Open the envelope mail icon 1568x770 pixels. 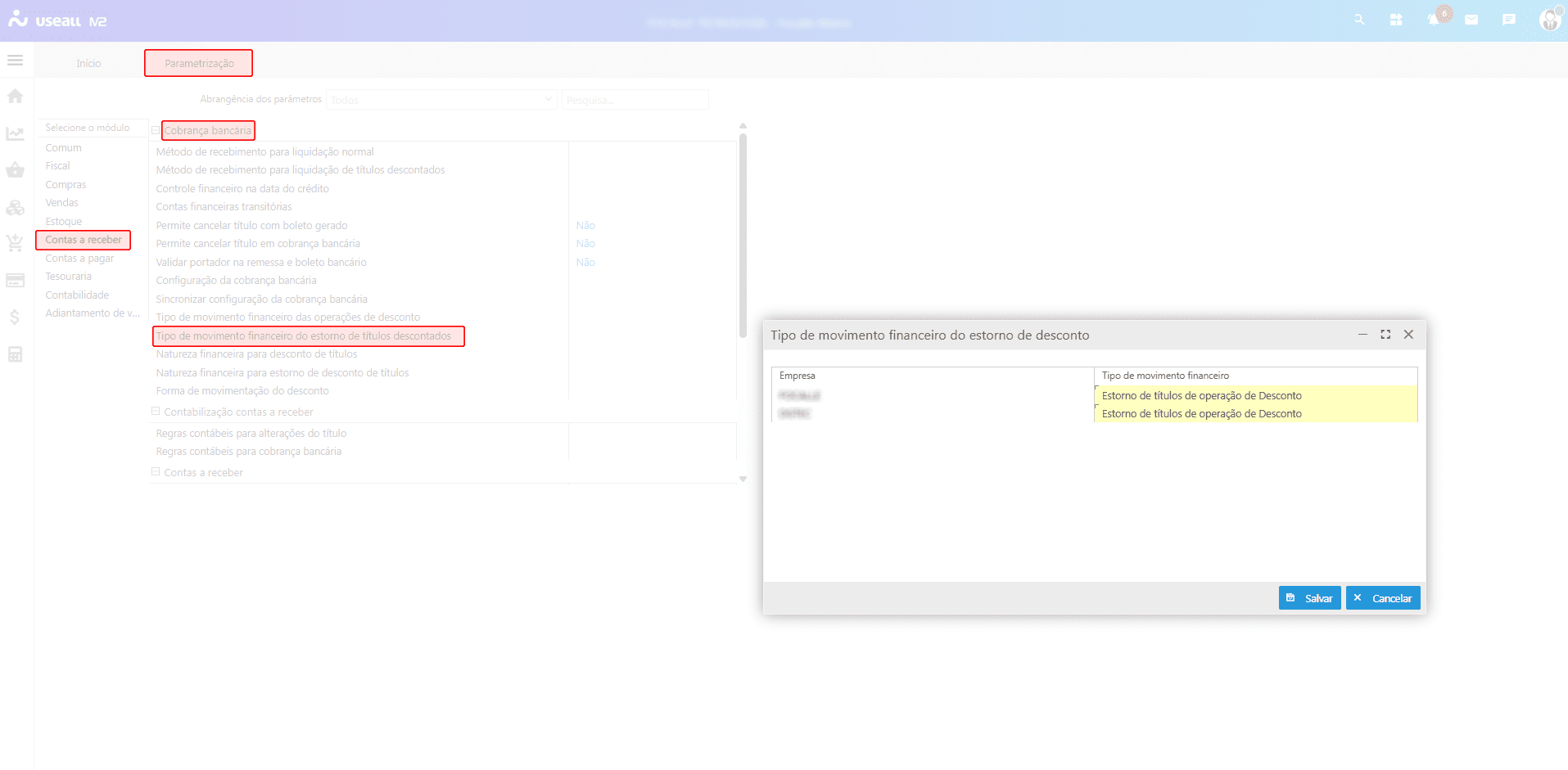pyautogui.click(x=1471, y=20)
